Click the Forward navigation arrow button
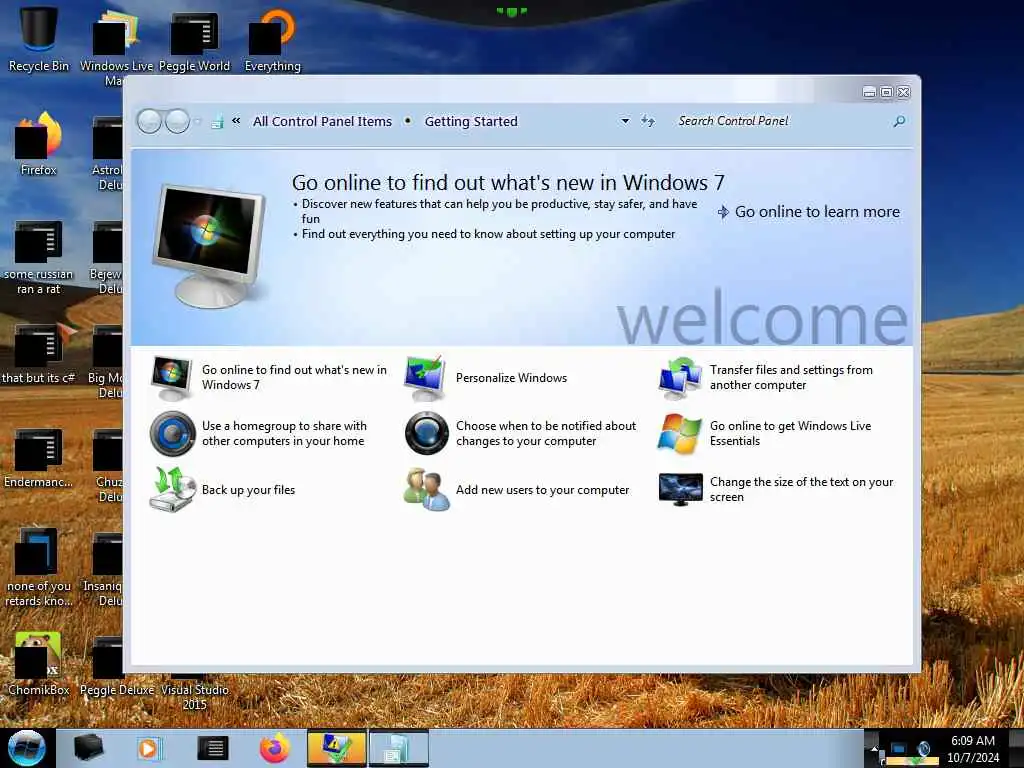Image resolution: width=1024 pixels, height=768 pixels. [x=177, y=121]
